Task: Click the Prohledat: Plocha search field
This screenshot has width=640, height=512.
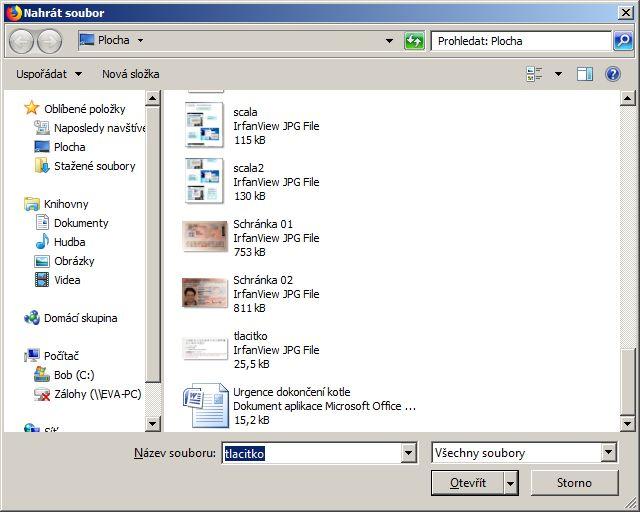Action: point(520,41)
